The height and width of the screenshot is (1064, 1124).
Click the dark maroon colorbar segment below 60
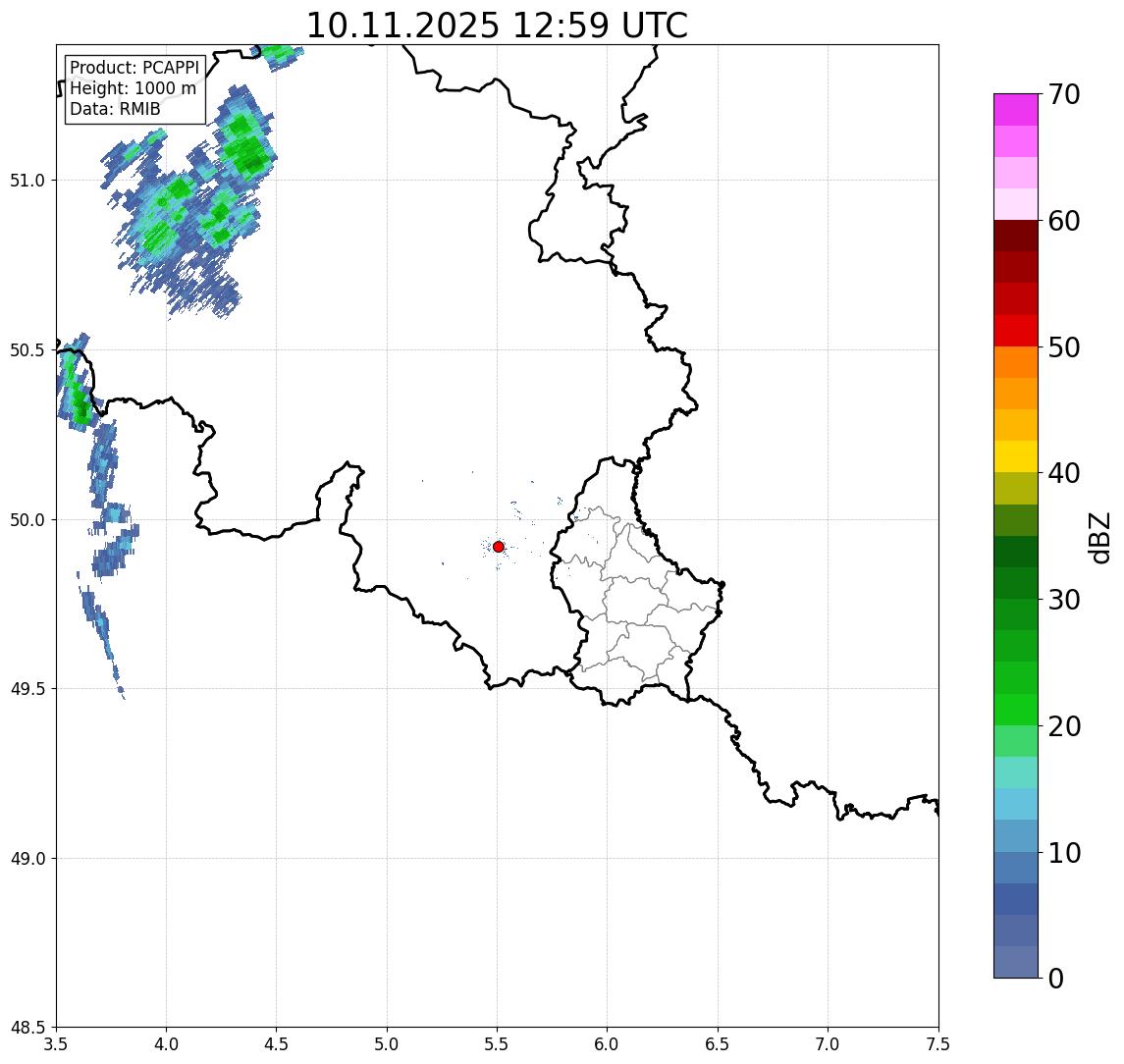(1016, 236)
